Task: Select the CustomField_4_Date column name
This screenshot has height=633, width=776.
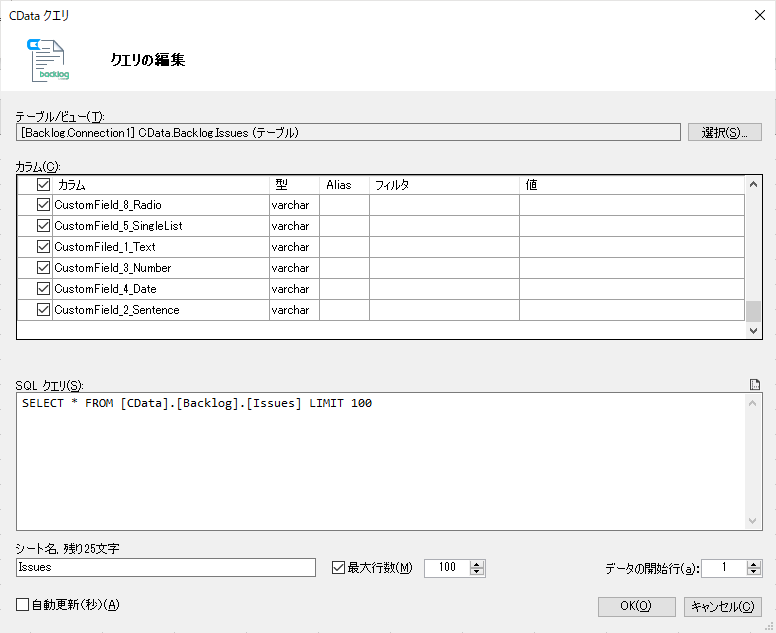Action: click(105, 289)
